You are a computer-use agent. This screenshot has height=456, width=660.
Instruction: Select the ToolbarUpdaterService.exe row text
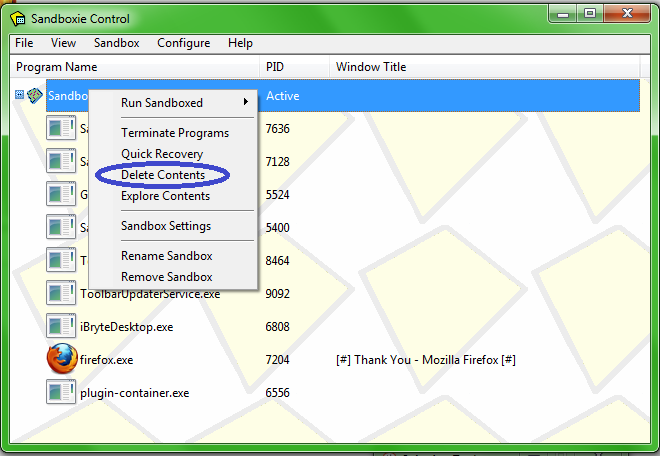pos(150,294)
